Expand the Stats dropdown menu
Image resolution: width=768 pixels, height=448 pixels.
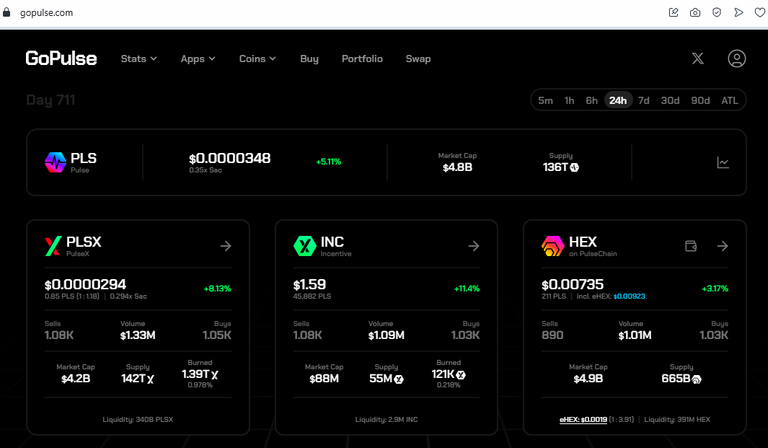coord(139,59)
